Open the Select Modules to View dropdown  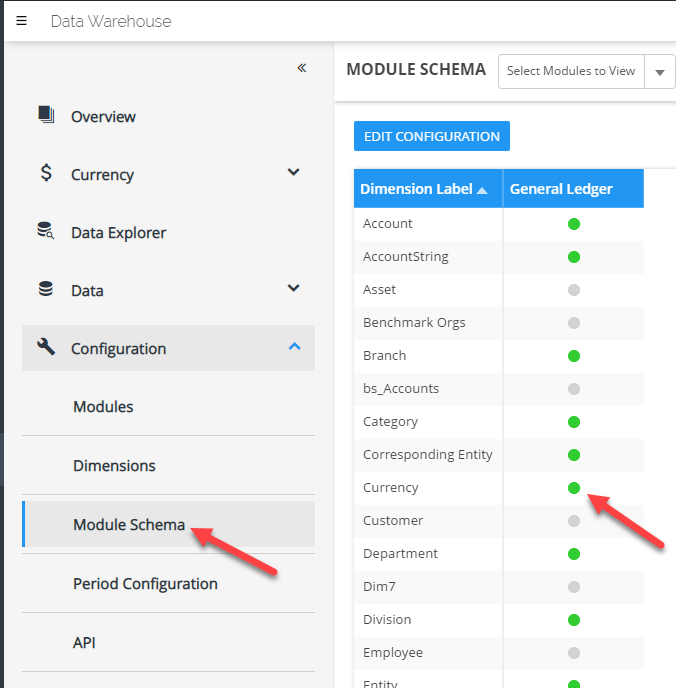click(x=586, y=71)
